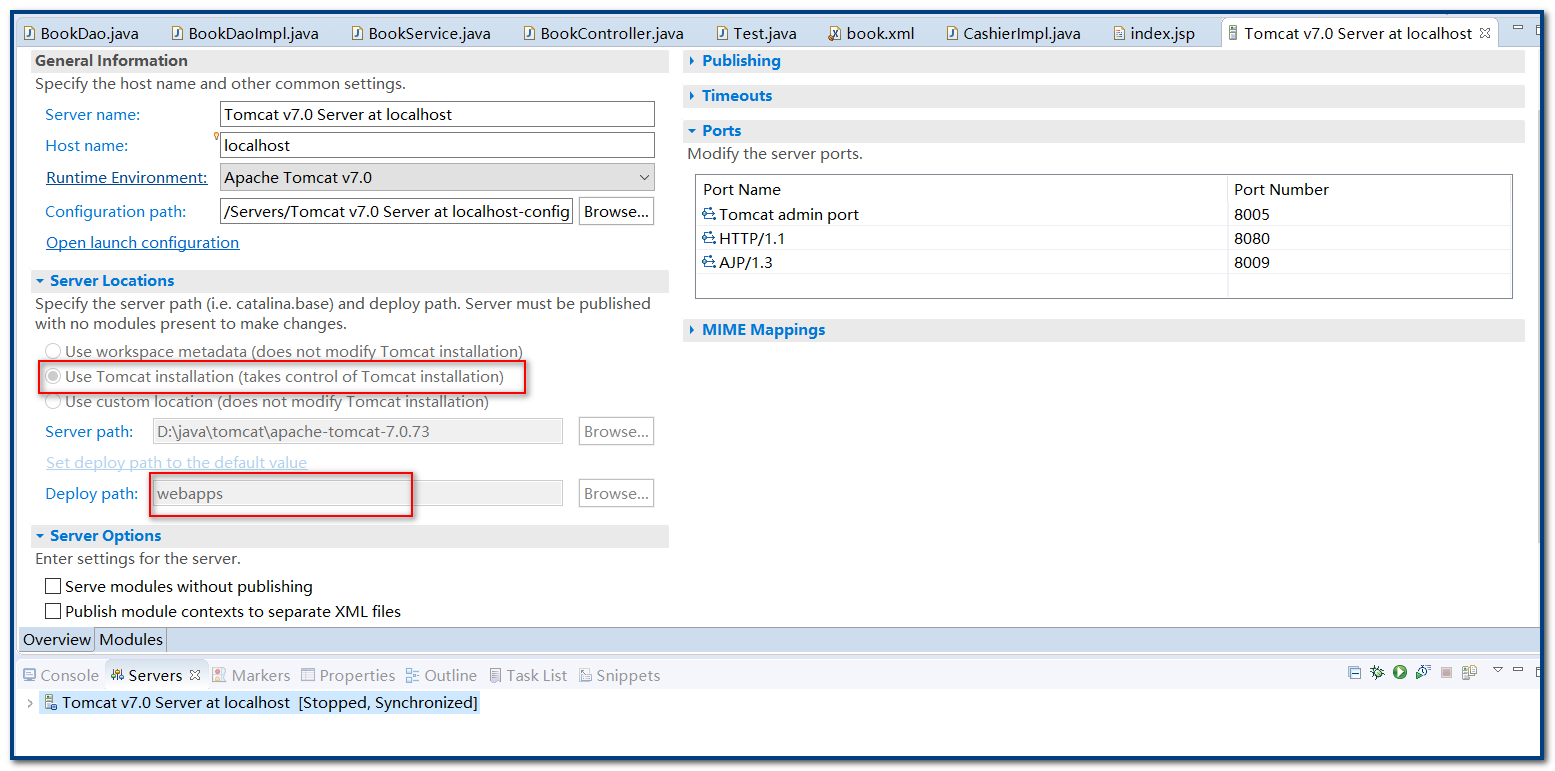
Task: Enable Serve modules without publishing
Action: tap(53, 586)
